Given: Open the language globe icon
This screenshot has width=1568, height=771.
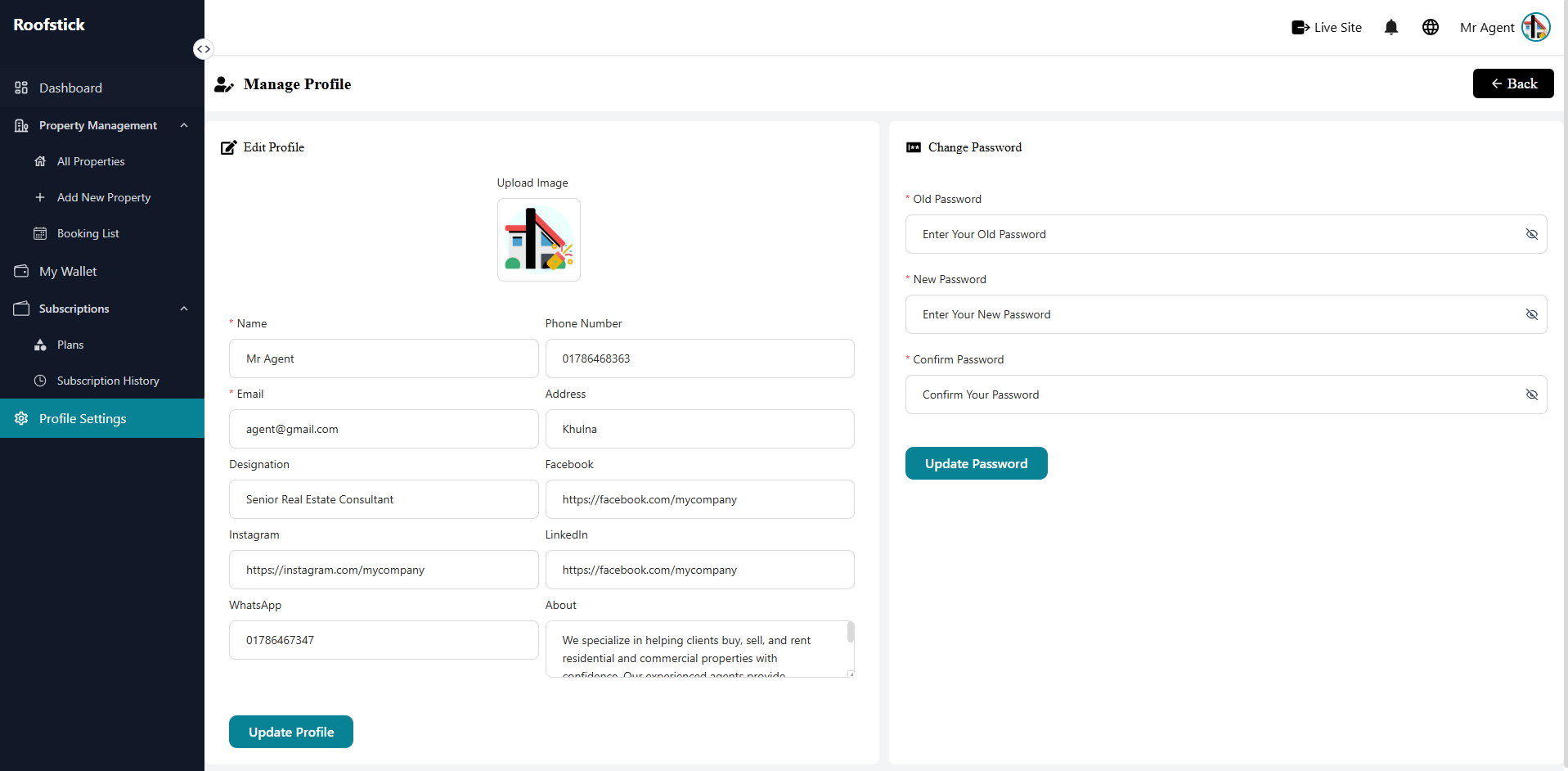Looking at the screenshot, I should coord(1430,27).
